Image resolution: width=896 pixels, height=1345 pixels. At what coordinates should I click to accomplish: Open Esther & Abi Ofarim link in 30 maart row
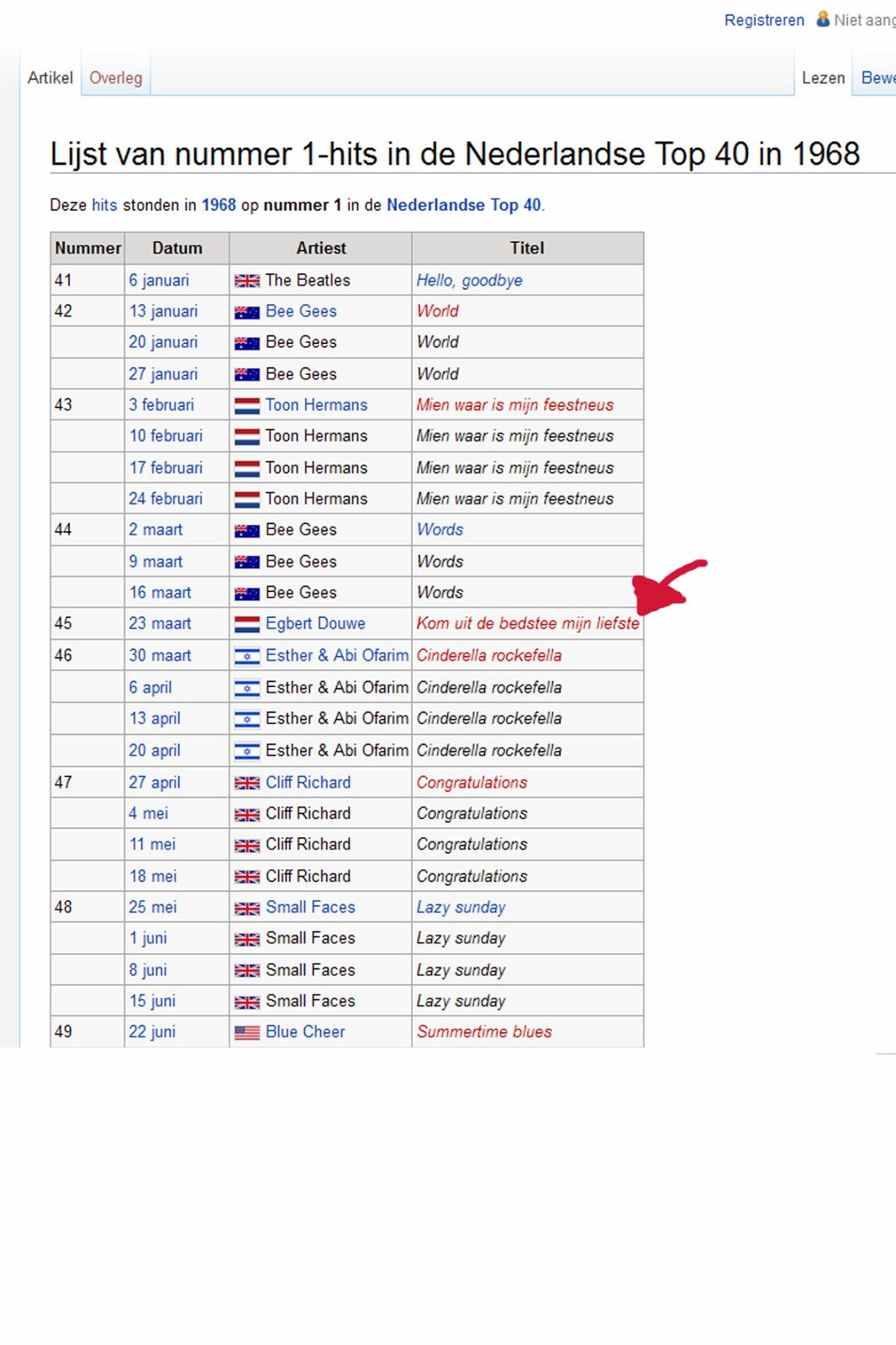point(337,655)
